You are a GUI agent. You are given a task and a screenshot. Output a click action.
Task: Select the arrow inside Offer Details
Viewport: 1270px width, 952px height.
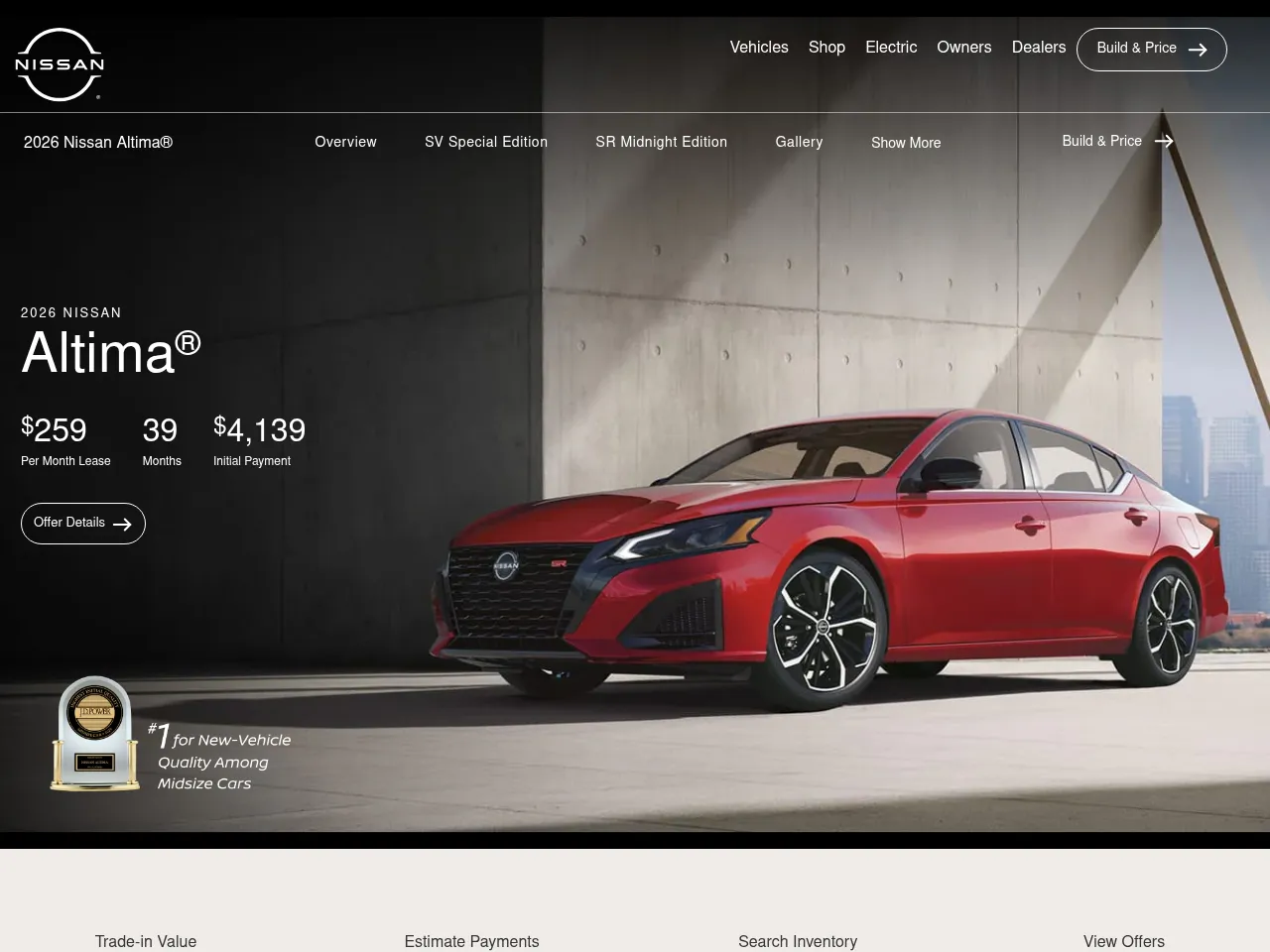point(122,524)
